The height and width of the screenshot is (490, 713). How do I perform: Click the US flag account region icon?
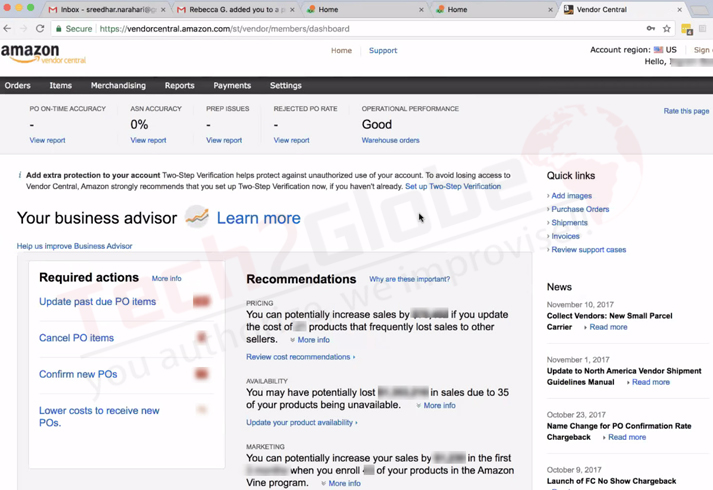click(658, 50)
